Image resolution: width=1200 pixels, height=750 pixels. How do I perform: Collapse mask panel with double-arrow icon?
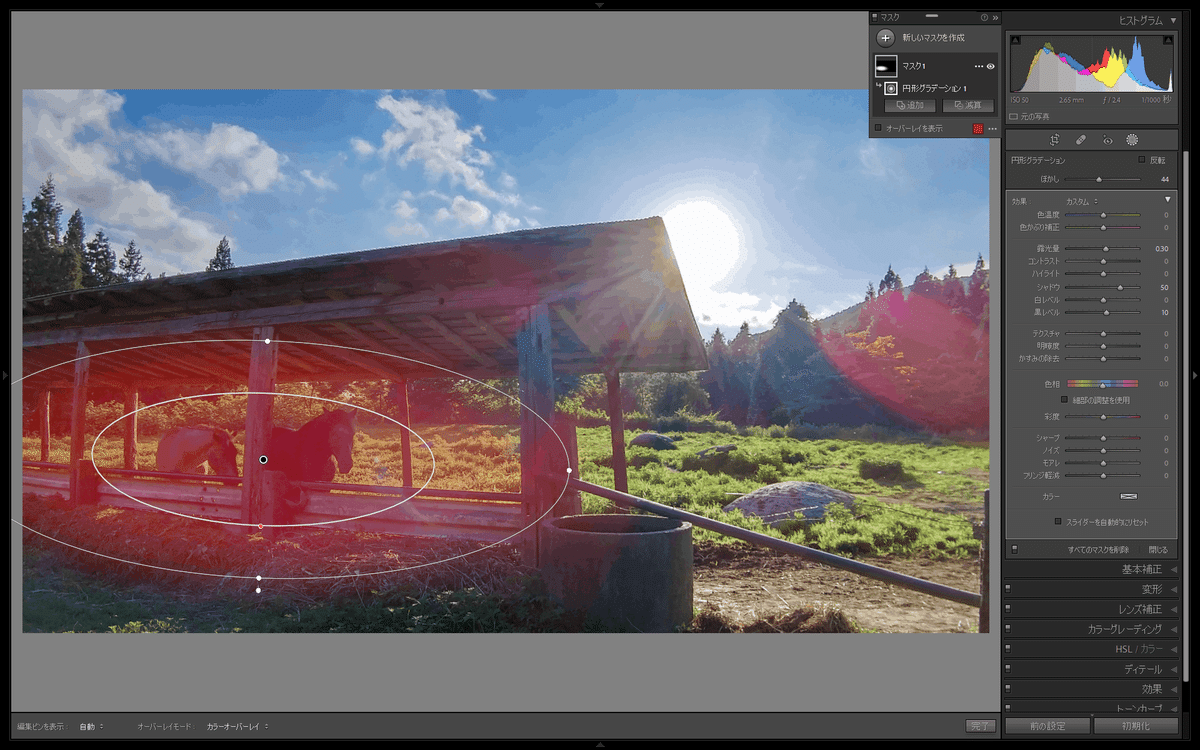[x=995, y=17]
